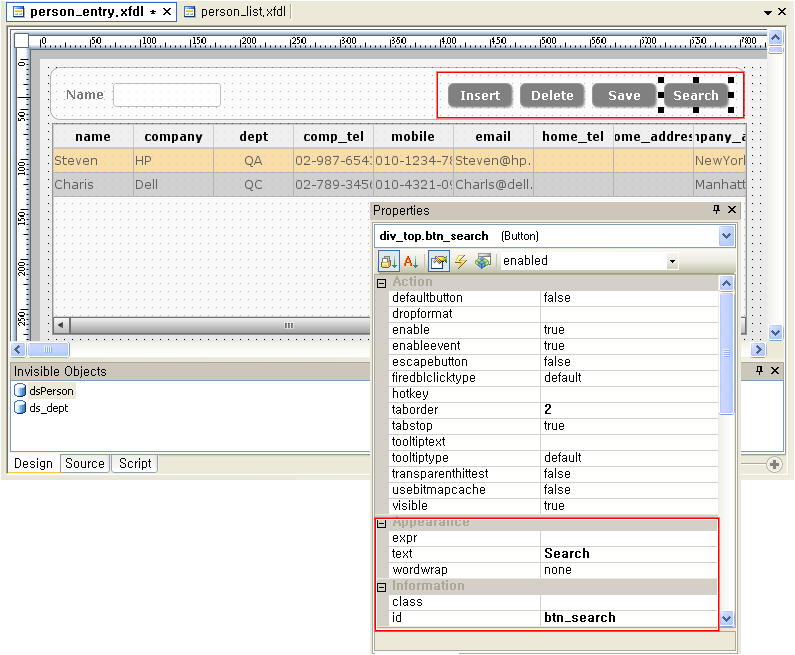Close the Properties panel
This screenshot has width=795, height=655.
[x=732, y=210]
